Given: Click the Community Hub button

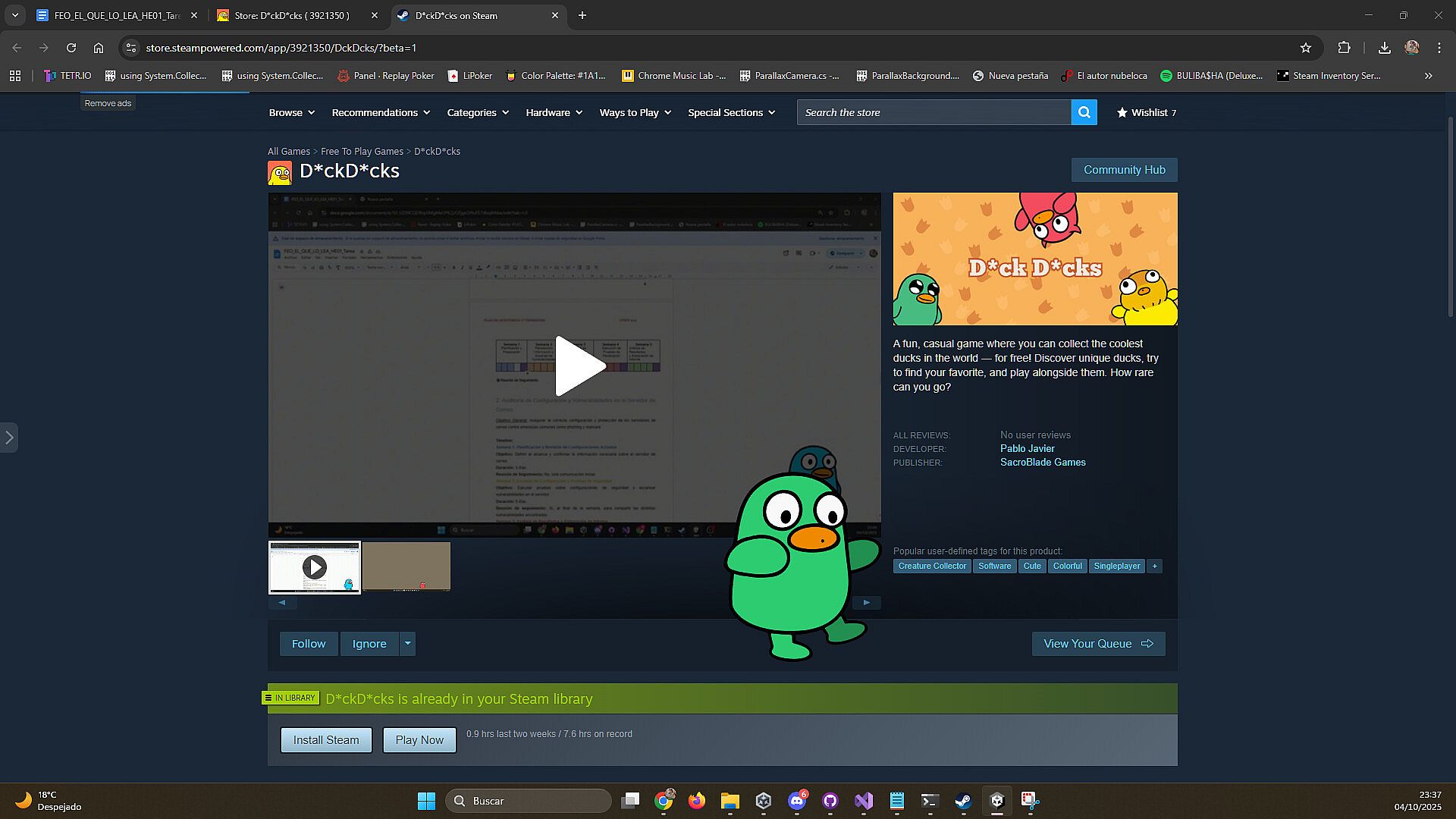Looking at the screenshot, I should (x=1124, y=170).
